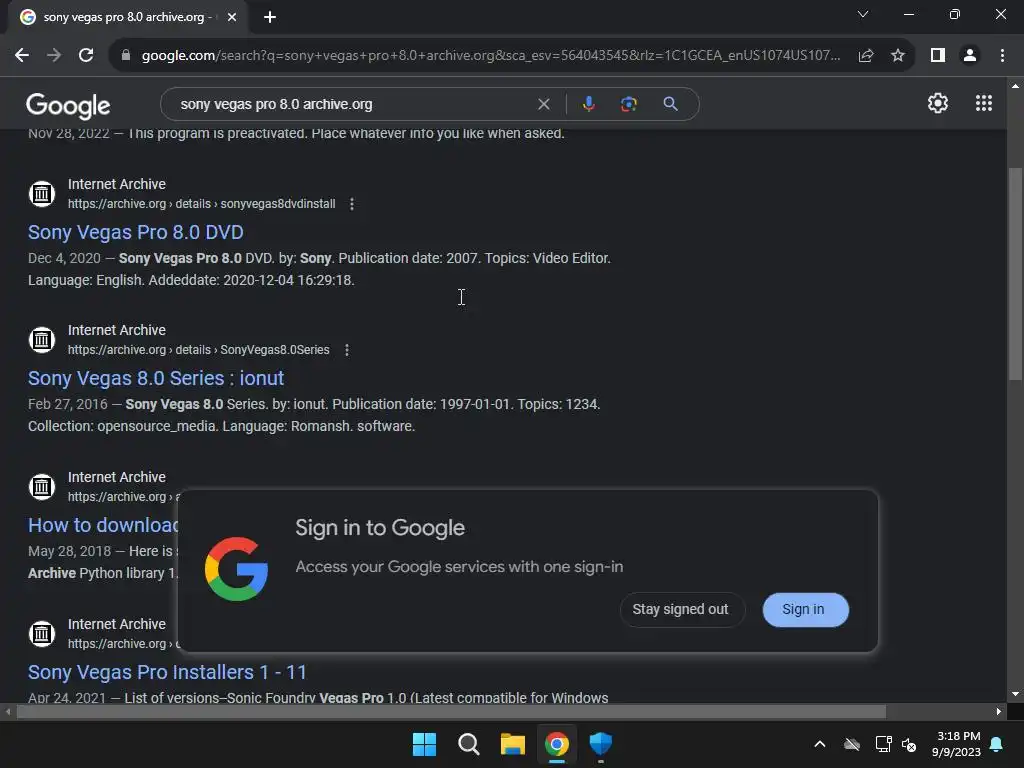This screenshot has height=768, width=1024.
Task: Open File Explorer from the taskbar
Action: tap(513, 744)
